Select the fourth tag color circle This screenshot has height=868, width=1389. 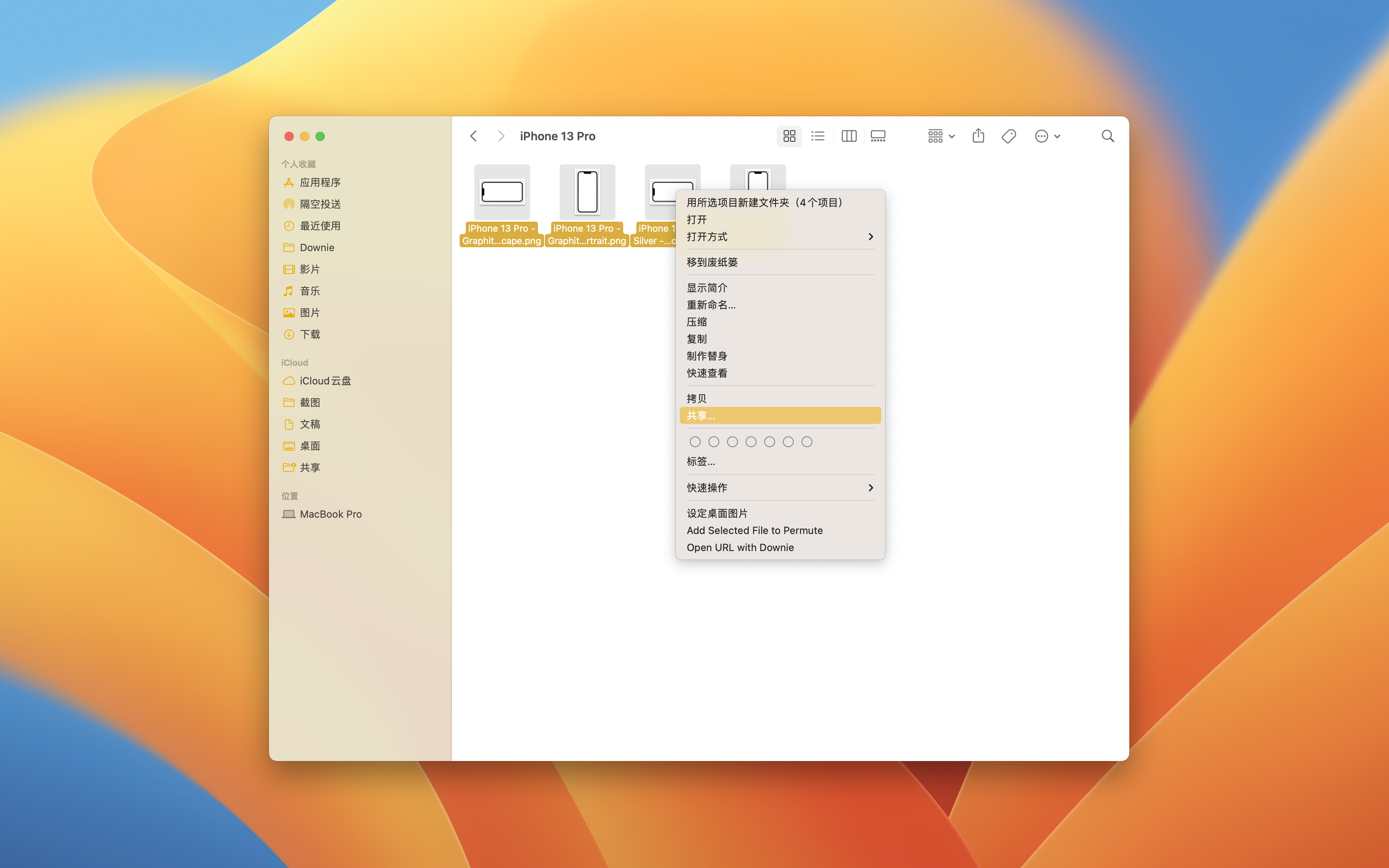coord(751,442)
